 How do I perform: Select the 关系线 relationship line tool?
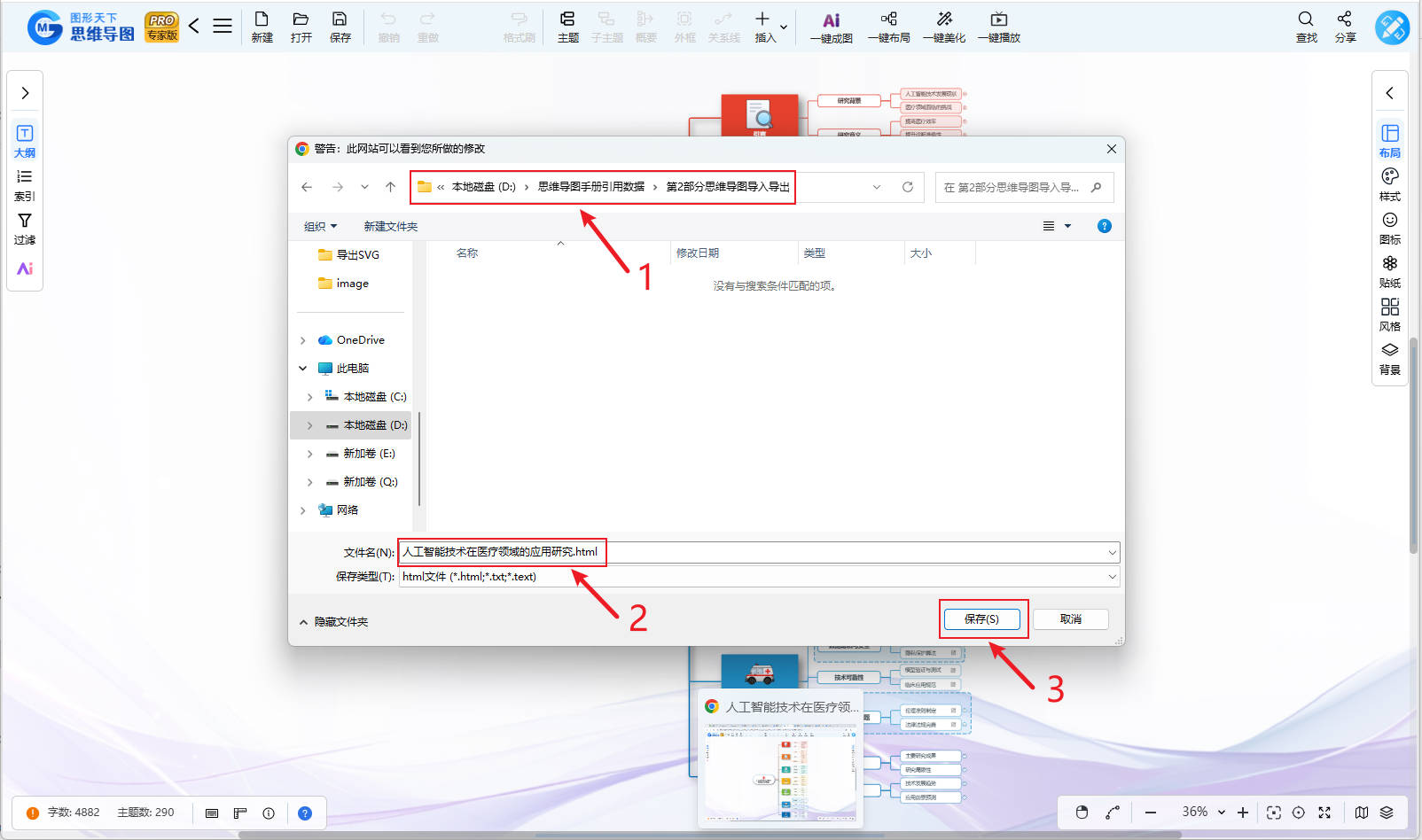723,27
